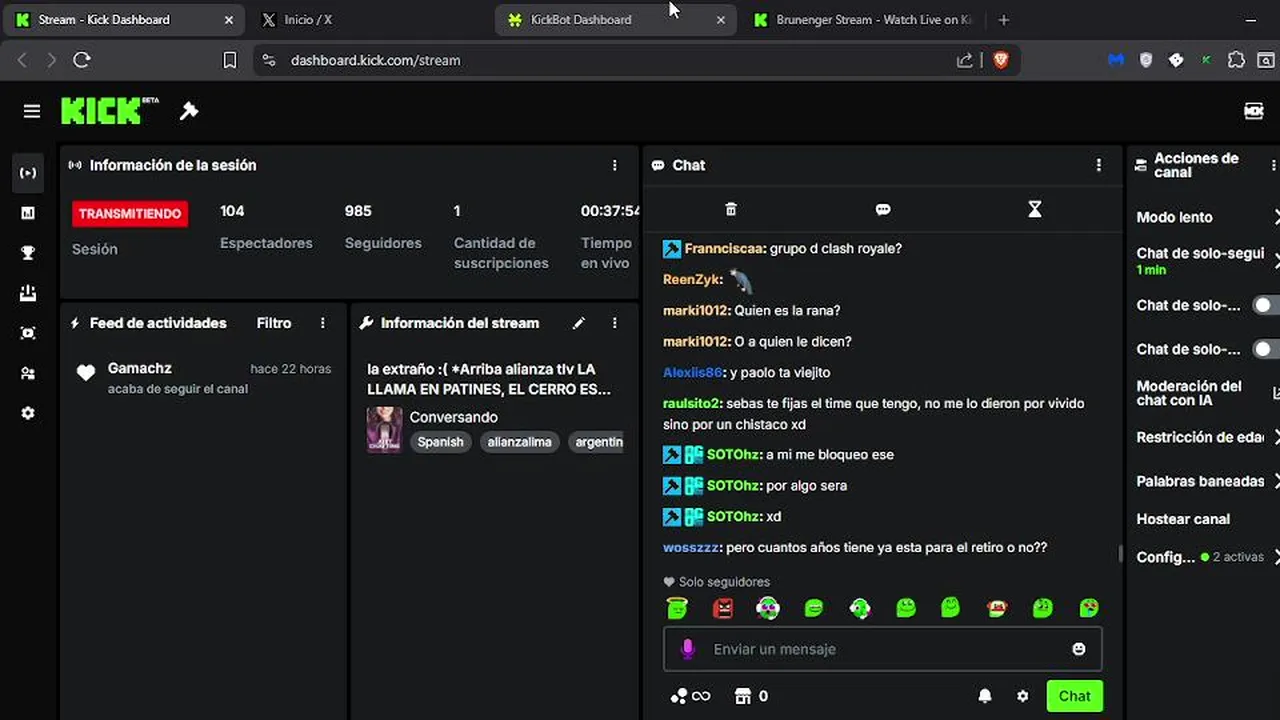This screenshot has width=1280, height=720.
Task: Open the trophy achievements sidebar icon
Action: [x=28, y=253]
